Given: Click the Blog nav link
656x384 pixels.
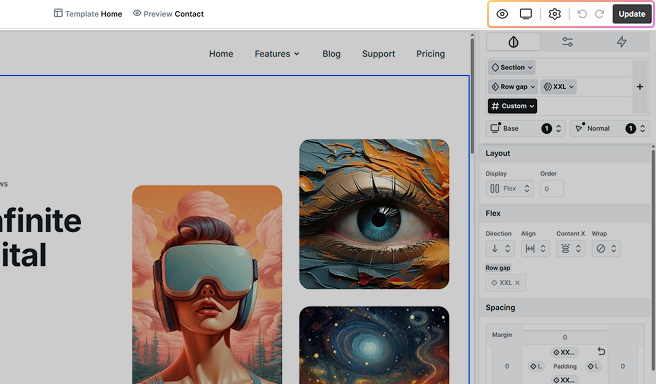Looking at the screenshot, I should coord(331,54).
